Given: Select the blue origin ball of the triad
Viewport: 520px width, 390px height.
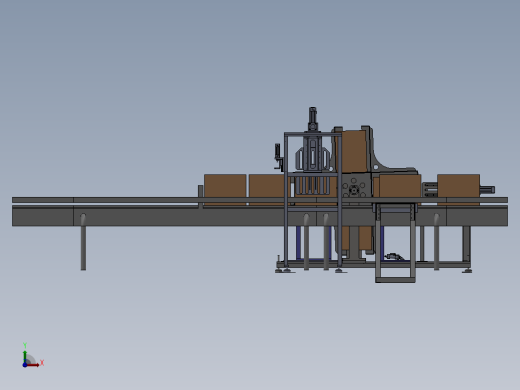Looking at the screenshot, I should pos(25,365).
